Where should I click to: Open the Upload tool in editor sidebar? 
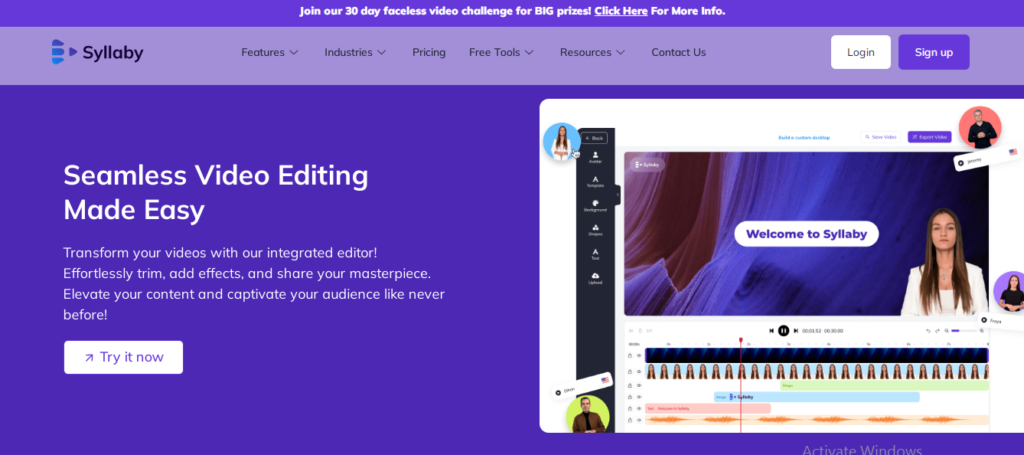click(596, 279)
